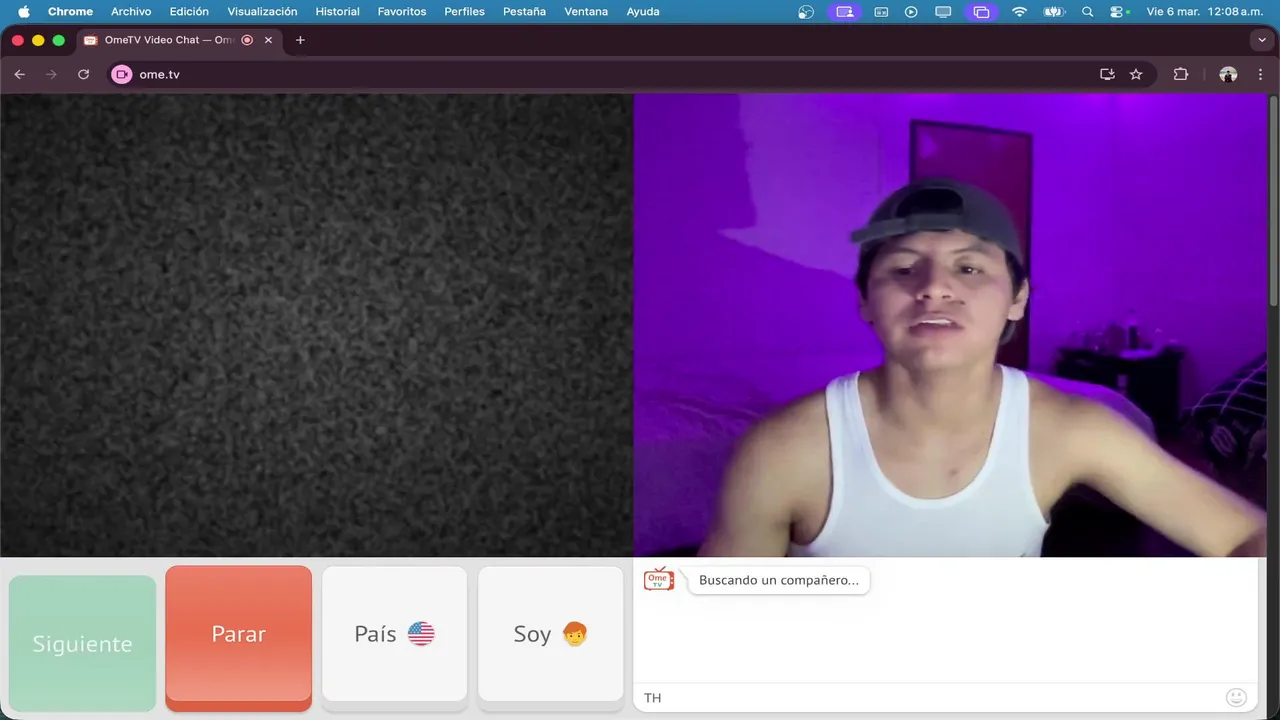The height and width of the screenshot is (720, 1280).
Task: Click the first globe-like menu bar status icon
Action: [x=807, y=12]
